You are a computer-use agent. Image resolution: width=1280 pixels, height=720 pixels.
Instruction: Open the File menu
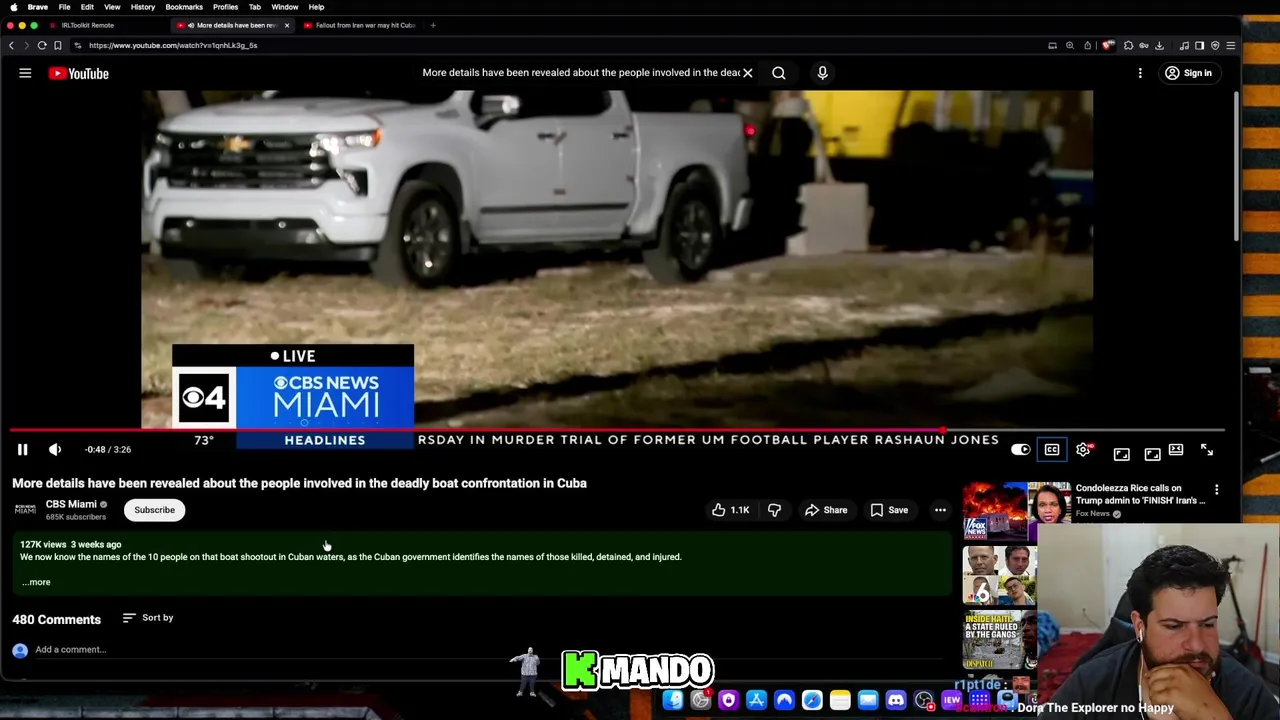click(64, 7)
